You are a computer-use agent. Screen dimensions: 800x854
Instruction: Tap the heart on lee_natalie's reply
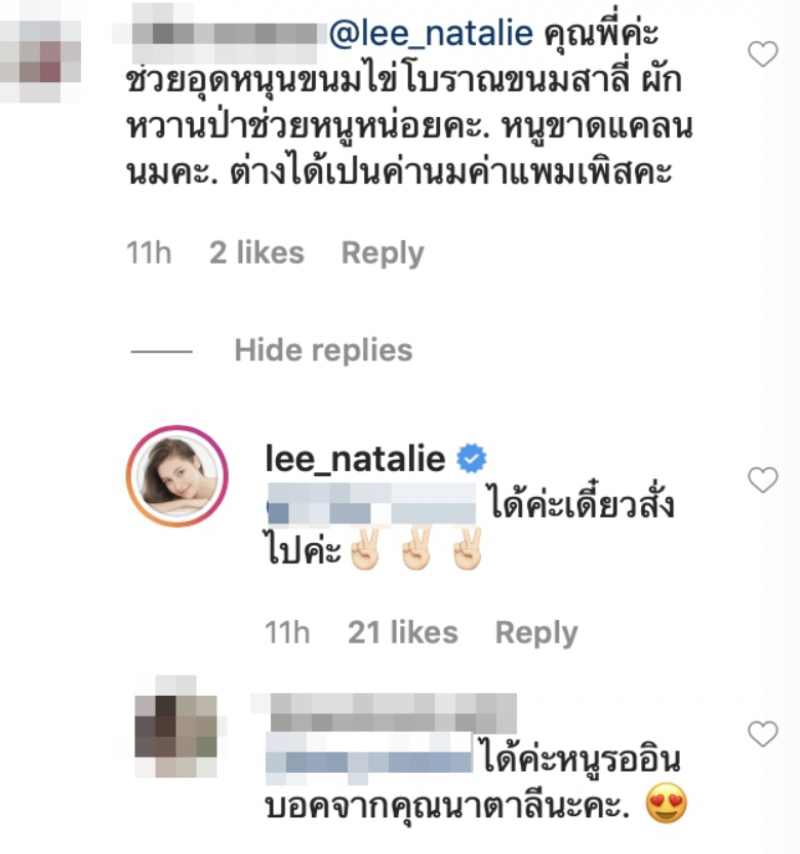762,480
